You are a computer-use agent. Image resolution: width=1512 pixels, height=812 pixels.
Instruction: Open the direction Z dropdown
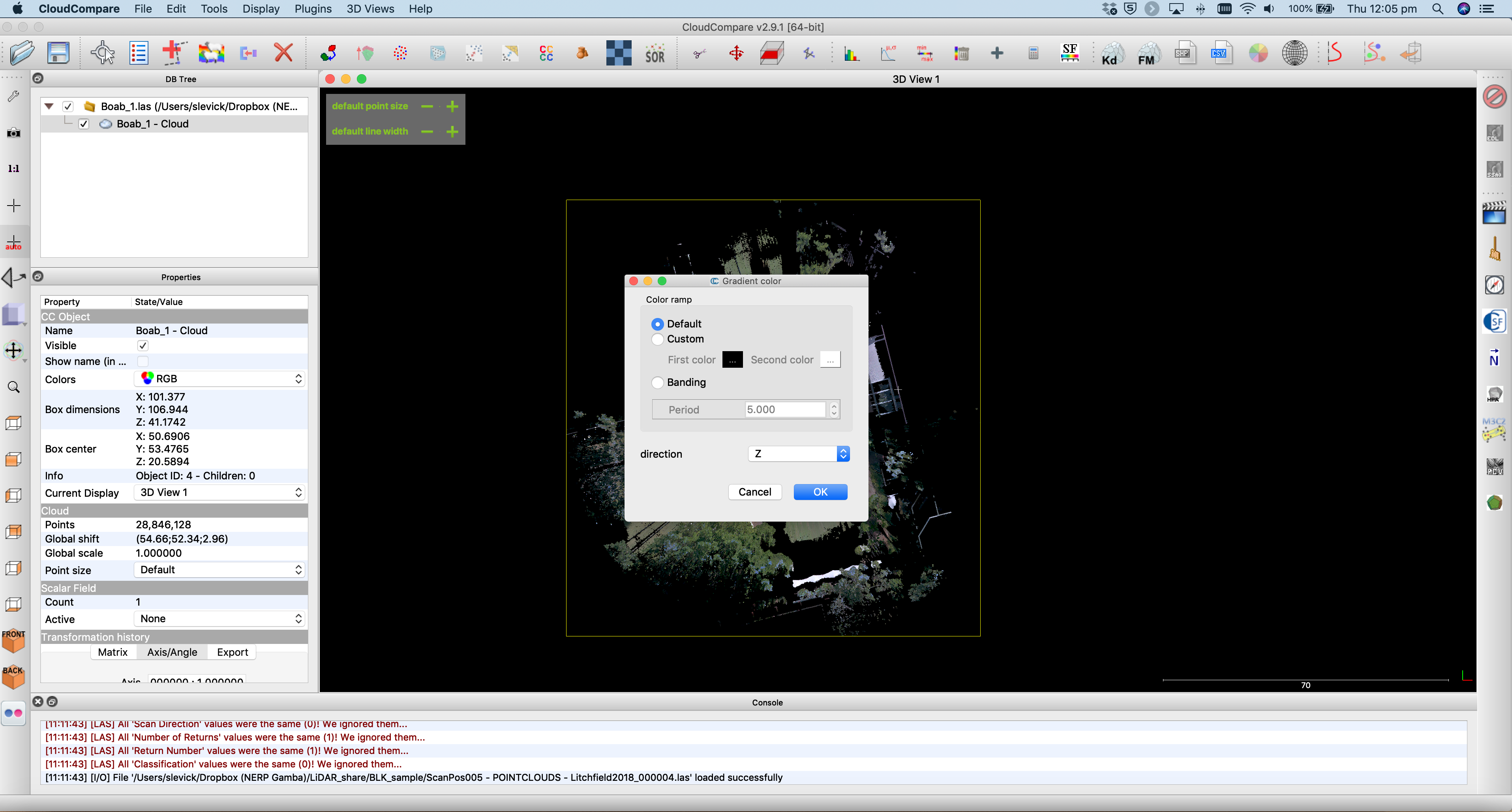coord(798,453)
